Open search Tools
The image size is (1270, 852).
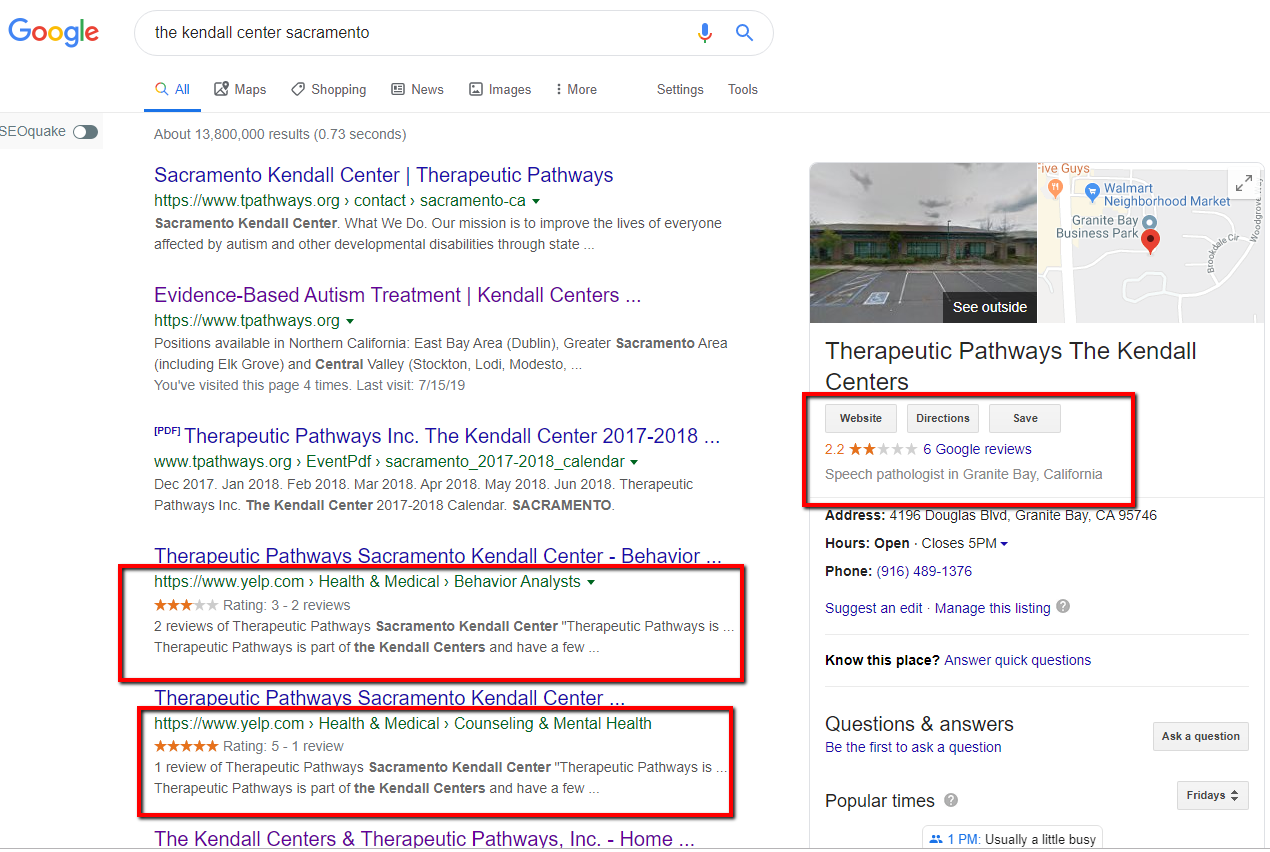tap(743, 89)
